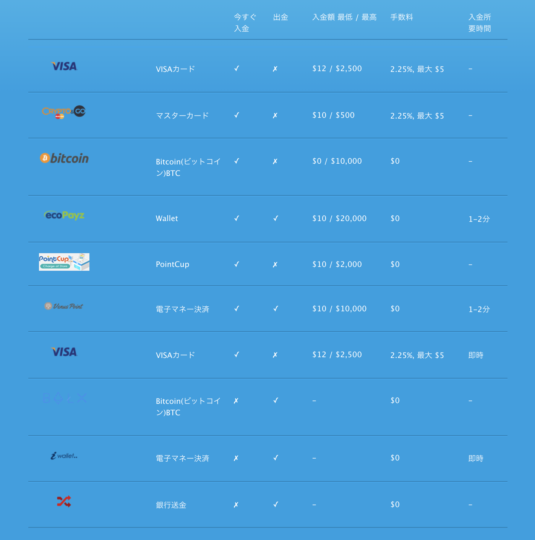Click the iWallet logo

[x=64, y=456]
